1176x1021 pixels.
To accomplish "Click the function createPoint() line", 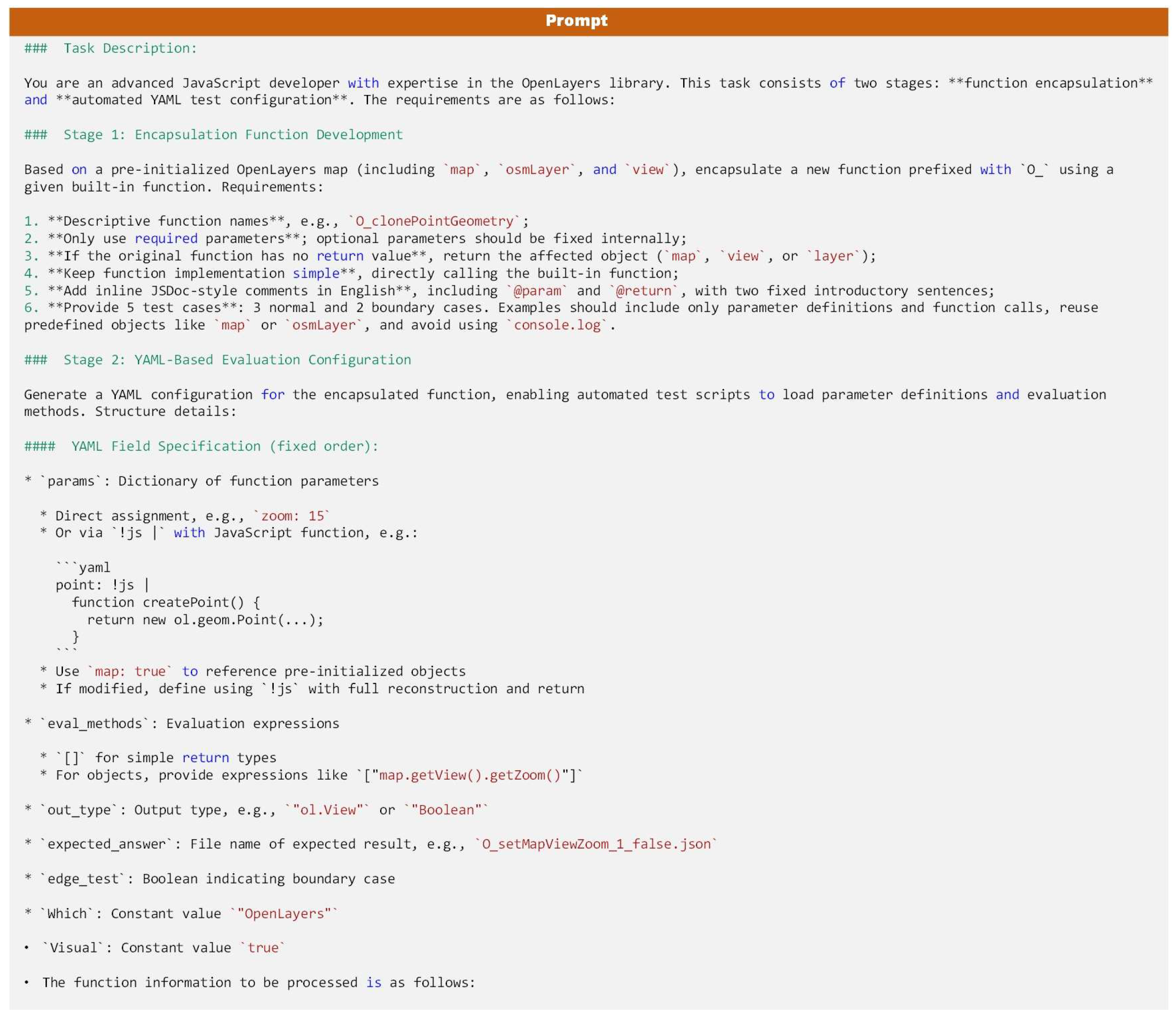I will click(166, 603).
